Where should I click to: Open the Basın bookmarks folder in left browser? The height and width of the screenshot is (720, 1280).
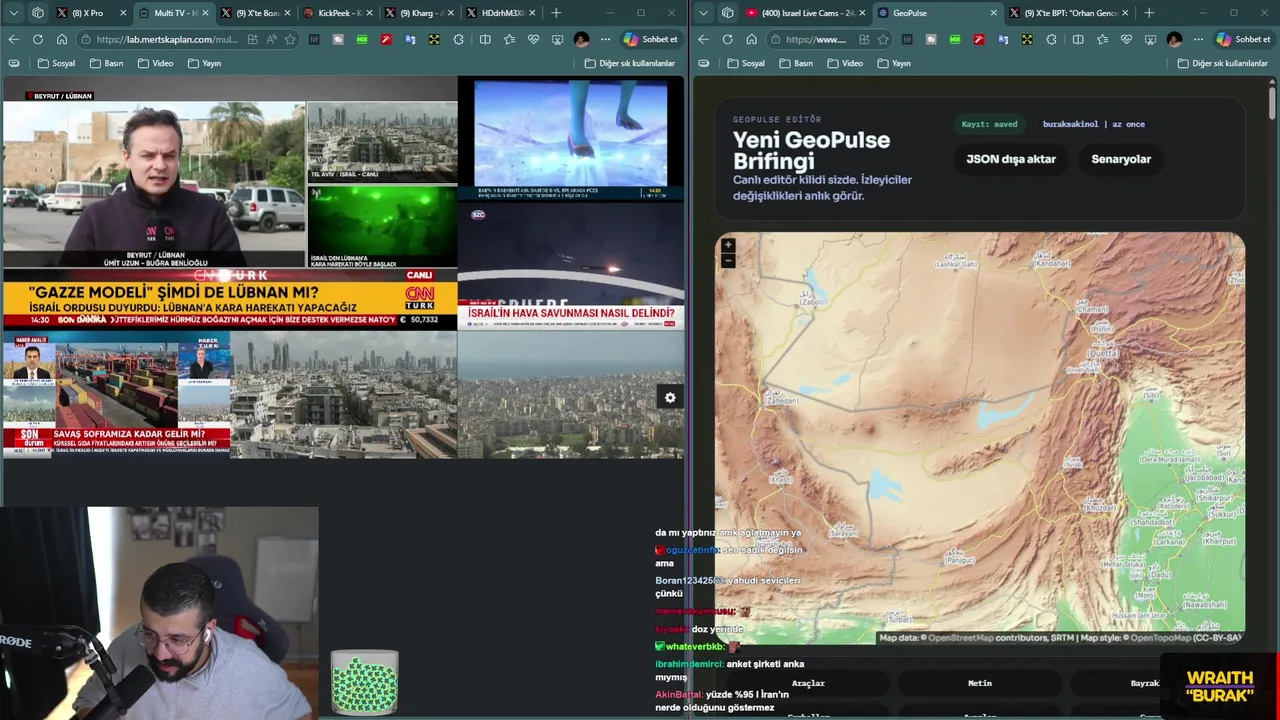(107, 63)
